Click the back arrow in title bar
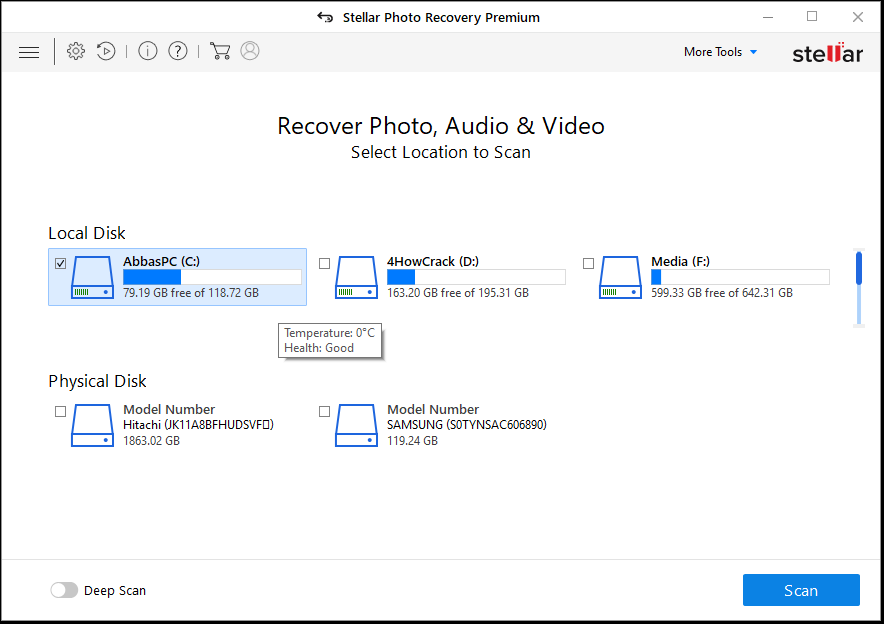This screenshot has height=624, width=884. pyautogui.click(x=325, y=17)
